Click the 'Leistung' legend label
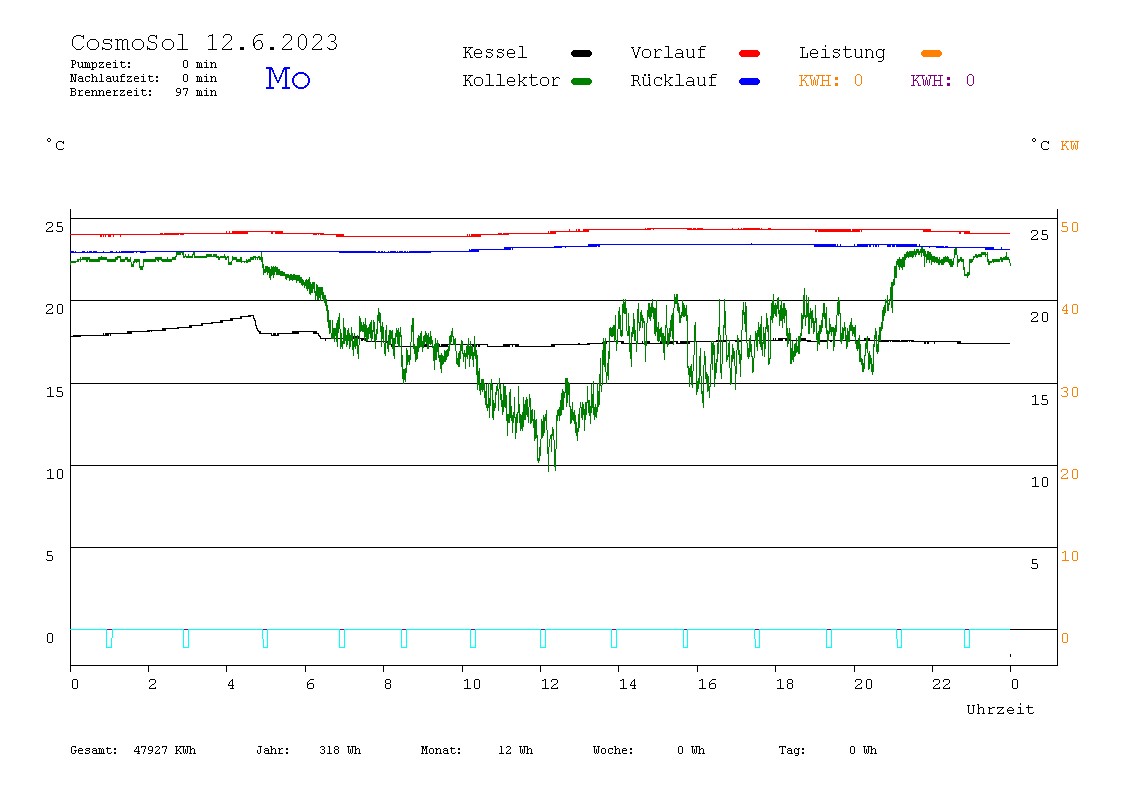Viewport: 1148px width, 812px height. click(842, 53)
